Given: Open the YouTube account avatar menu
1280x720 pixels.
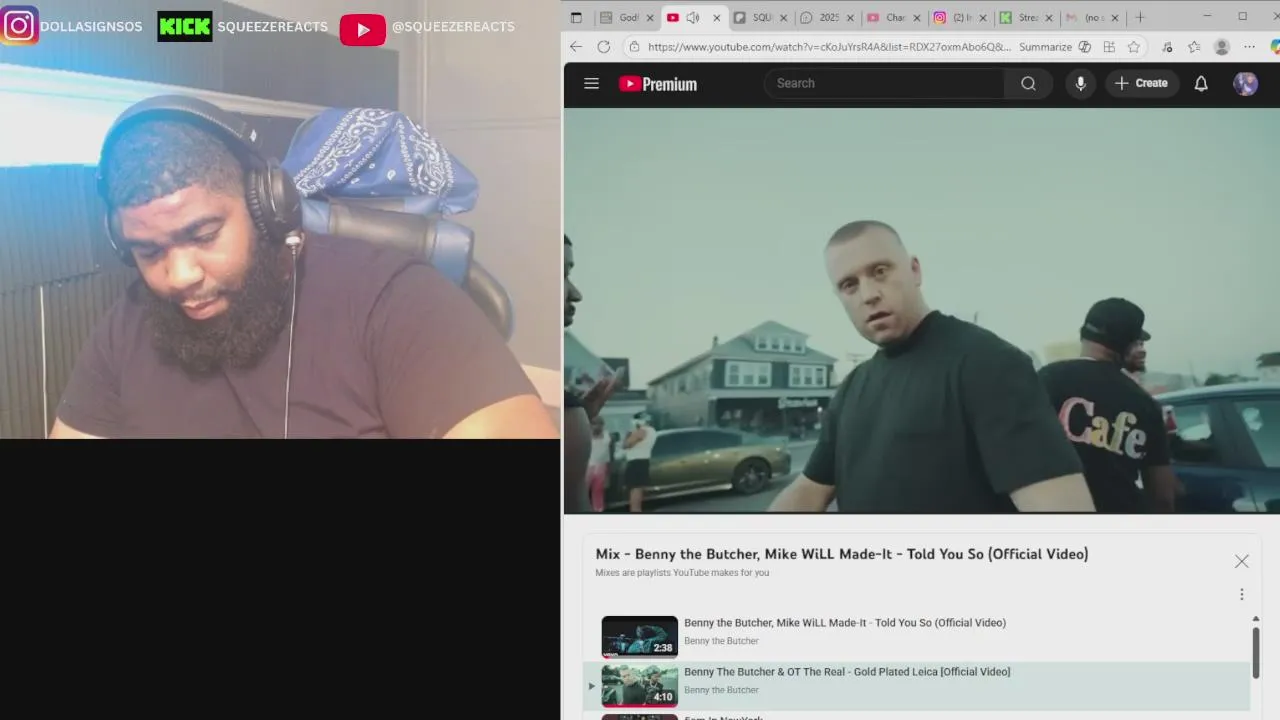Looking at the screenshot, I should (x=1245, y=84).
